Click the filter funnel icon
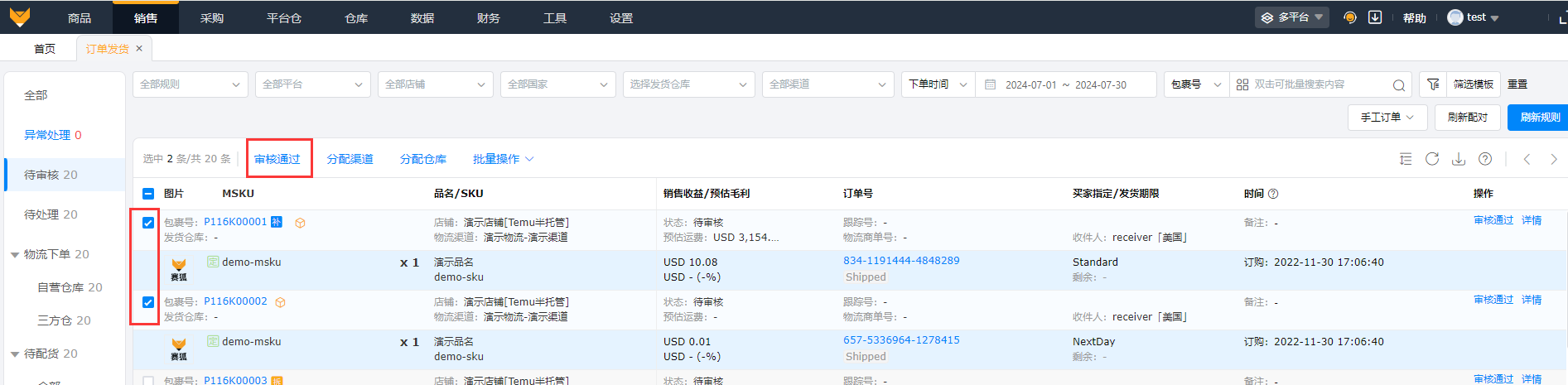Image resolution: width=1568 pixels, height=385 pixels. click(x=1433, y=84)
